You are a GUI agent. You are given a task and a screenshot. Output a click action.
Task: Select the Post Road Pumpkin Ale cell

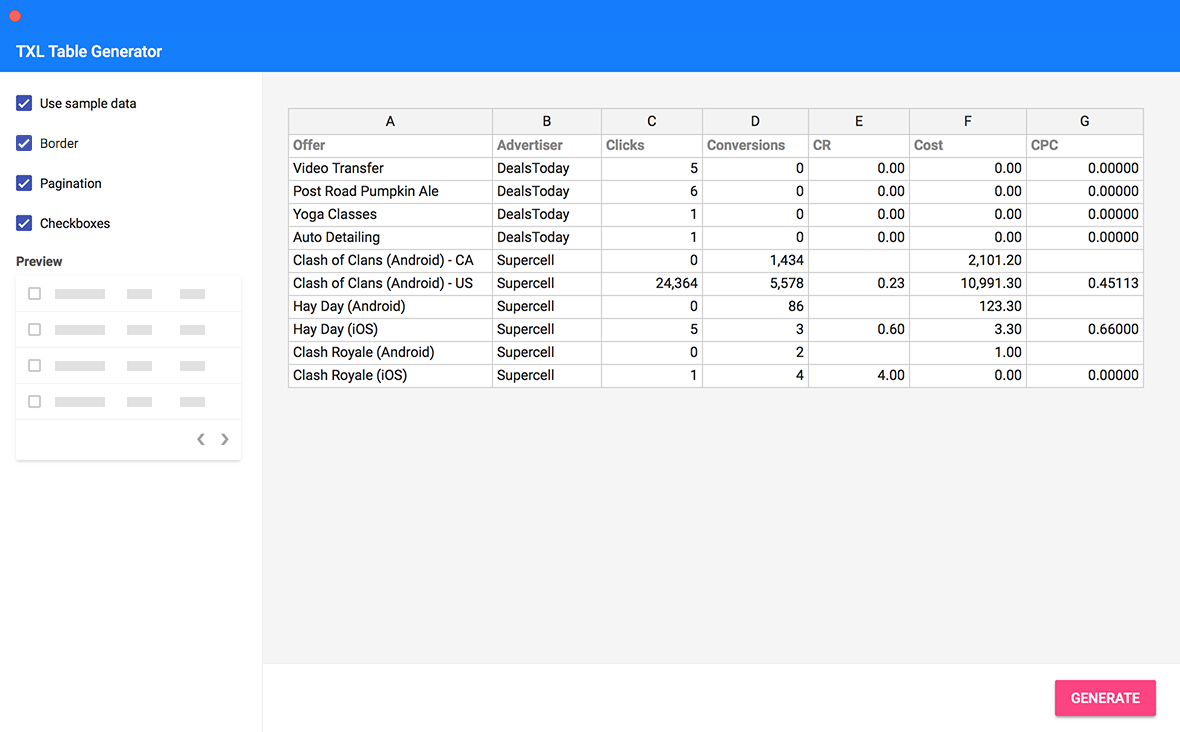click(390, 191)
